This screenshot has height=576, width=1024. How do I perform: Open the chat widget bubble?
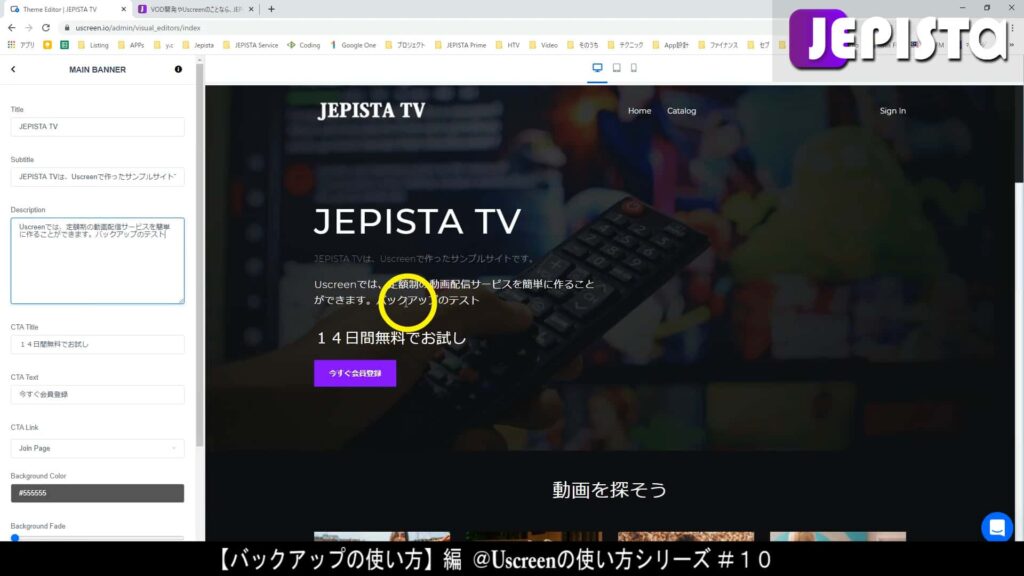996,527
